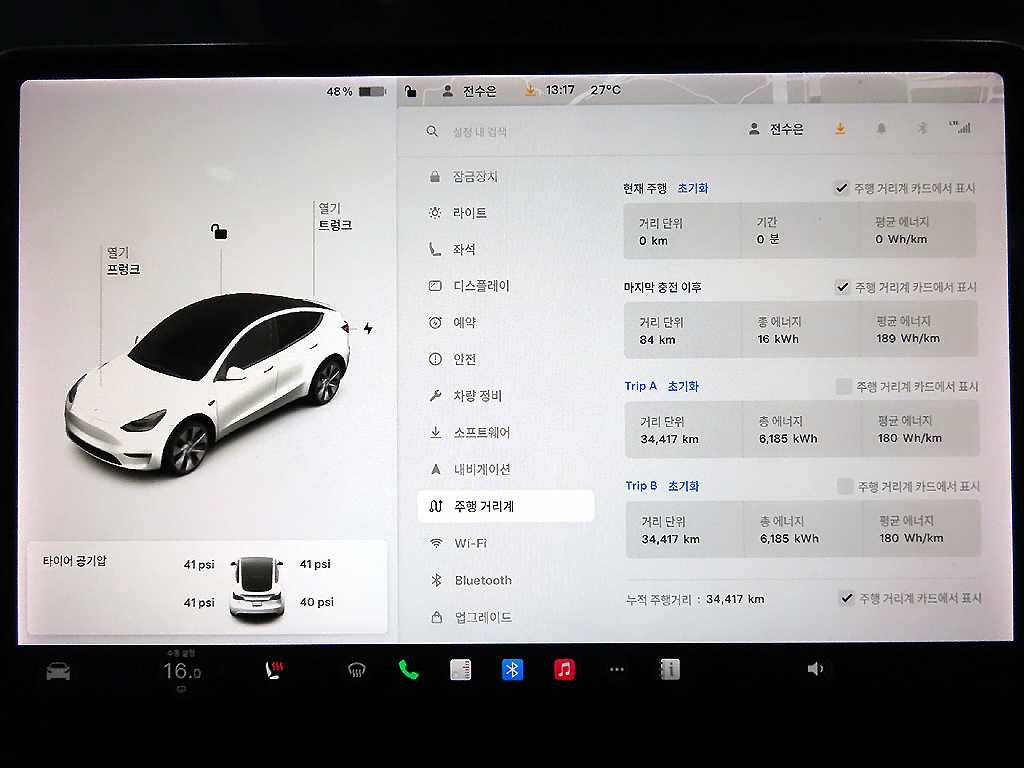Viewport: 1024px width, 768px height.
Task: Tap the 설정 내 검색 search field
Action: coord(480,132)
